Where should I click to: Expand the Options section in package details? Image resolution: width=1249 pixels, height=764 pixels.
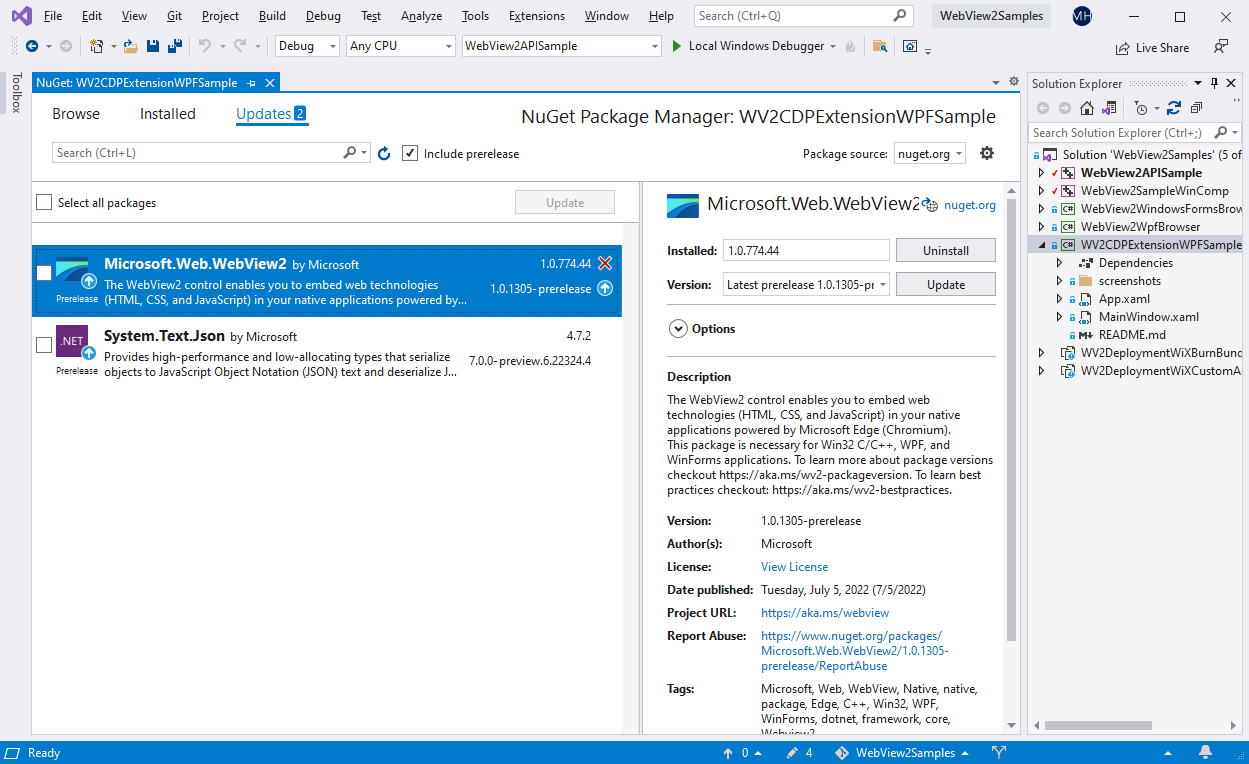click(x=678, y=328)
